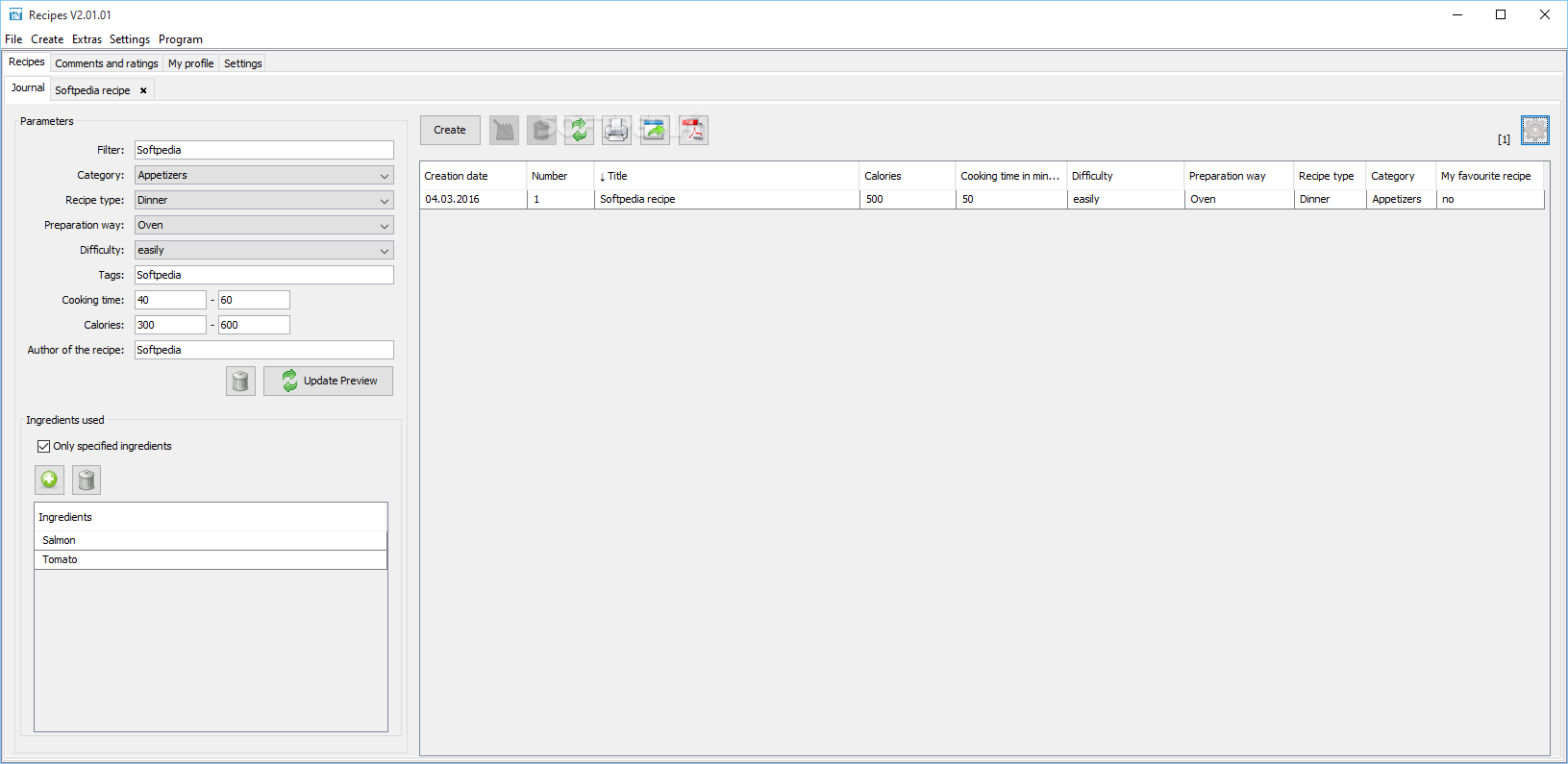This screenshot has height=764, width=1568.
Task: Print the recipe list with the printer icon
Action: click(616, 130)
